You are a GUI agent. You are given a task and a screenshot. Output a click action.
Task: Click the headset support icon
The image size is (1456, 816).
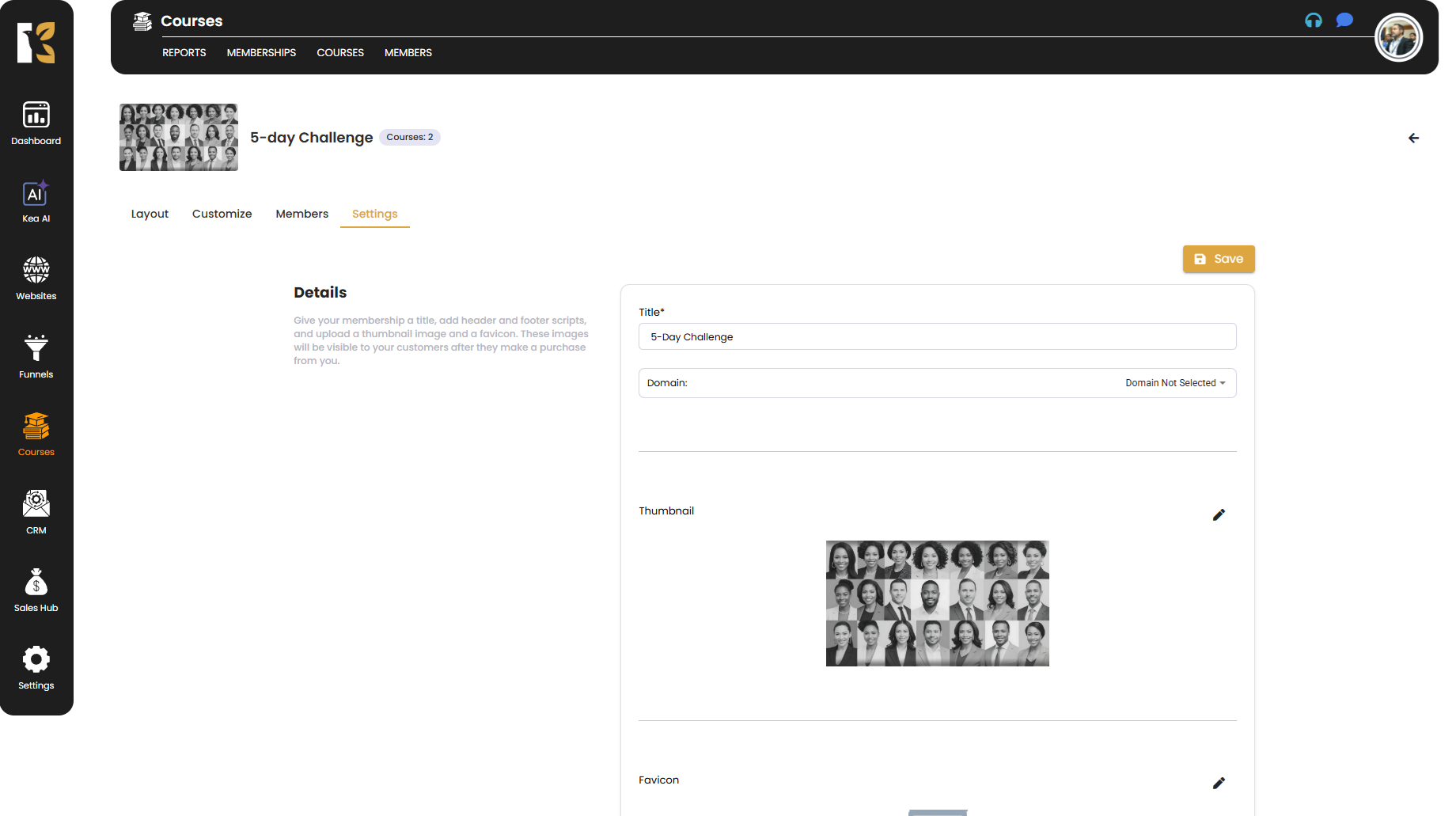pos(1314,21)
